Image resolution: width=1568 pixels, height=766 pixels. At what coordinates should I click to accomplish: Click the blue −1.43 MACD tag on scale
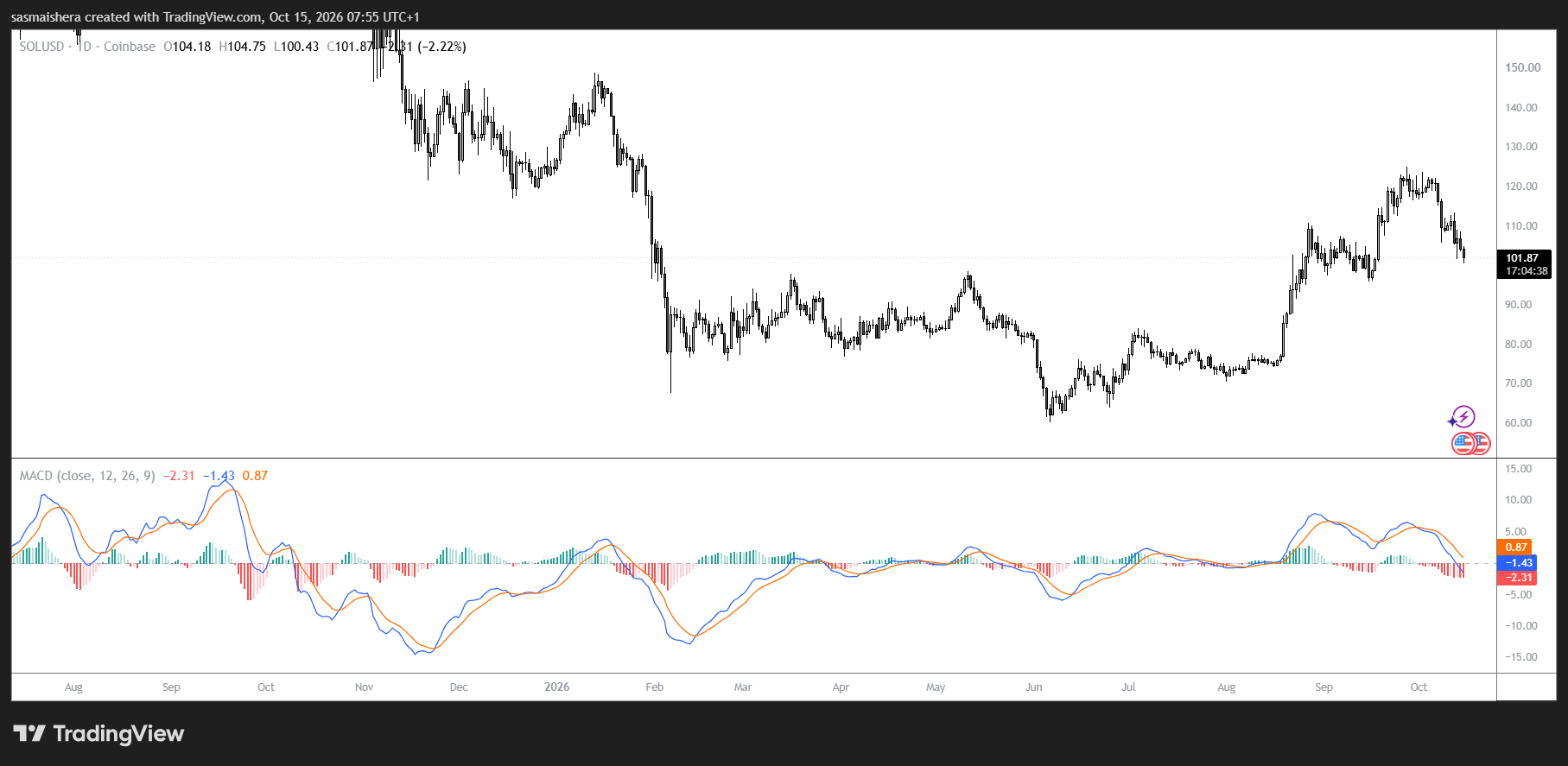1516,563
